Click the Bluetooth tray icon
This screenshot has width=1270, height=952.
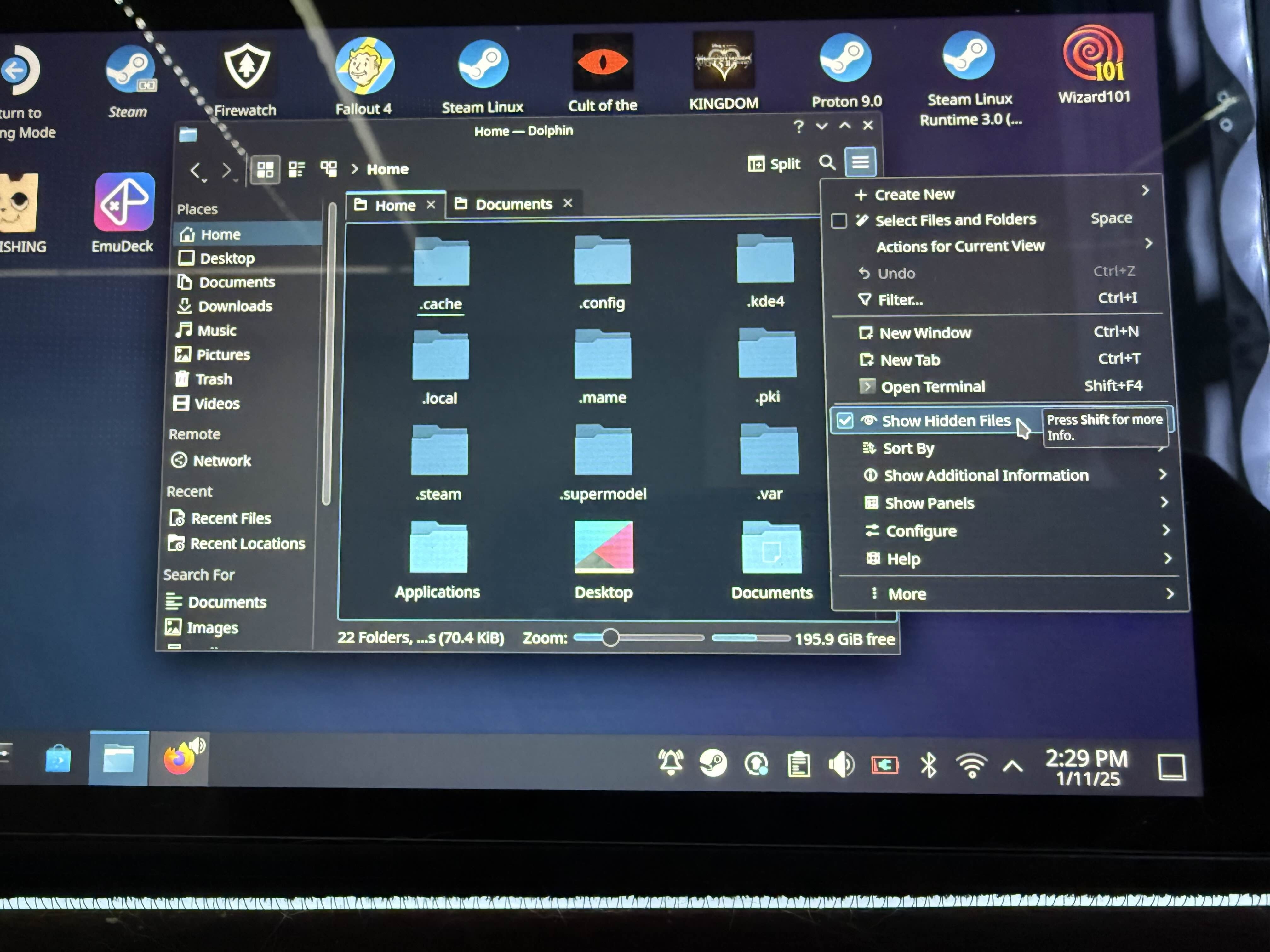pyautogui.click(x=928, y=765)
